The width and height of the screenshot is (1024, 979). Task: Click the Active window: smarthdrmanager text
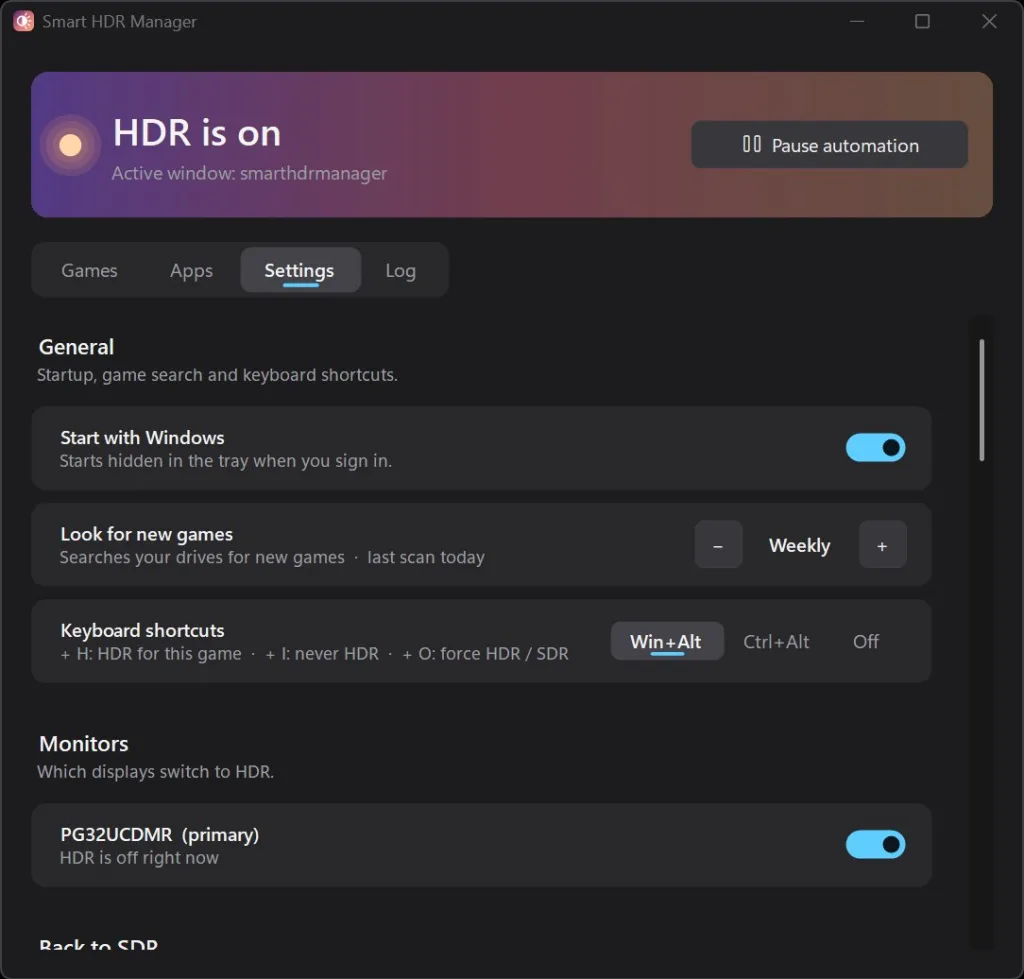(x=249, y=174)
